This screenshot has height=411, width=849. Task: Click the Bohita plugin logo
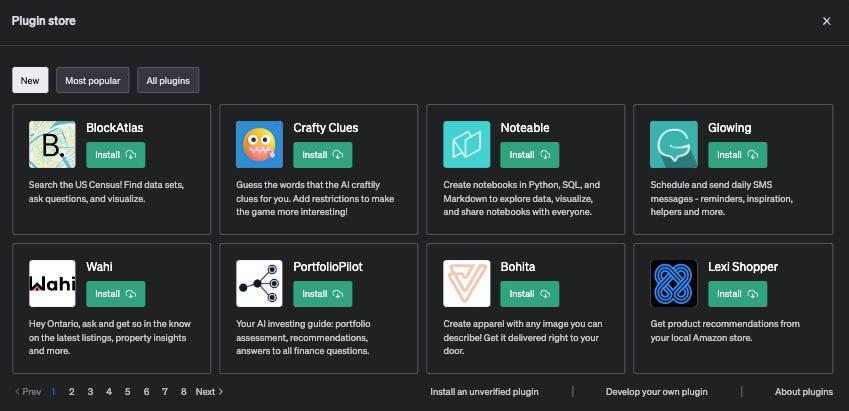pos(467,283)
